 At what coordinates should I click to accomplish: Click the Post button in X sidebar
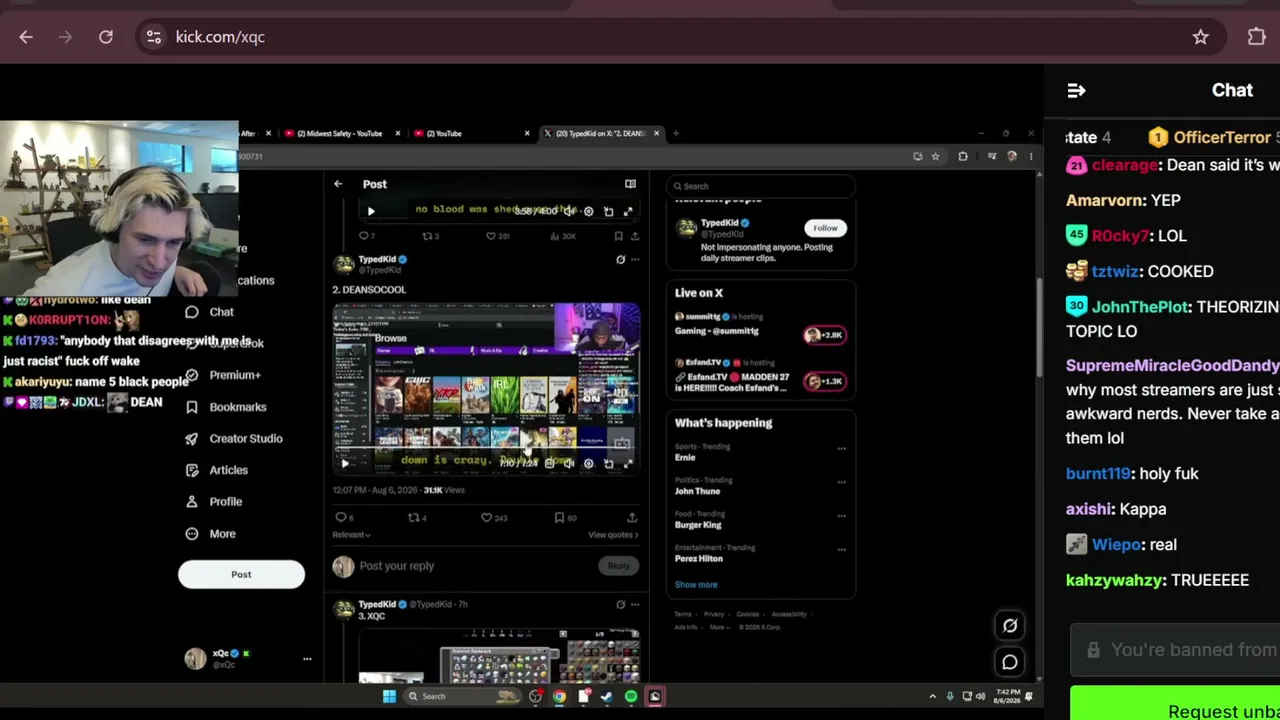coord(241,574)
